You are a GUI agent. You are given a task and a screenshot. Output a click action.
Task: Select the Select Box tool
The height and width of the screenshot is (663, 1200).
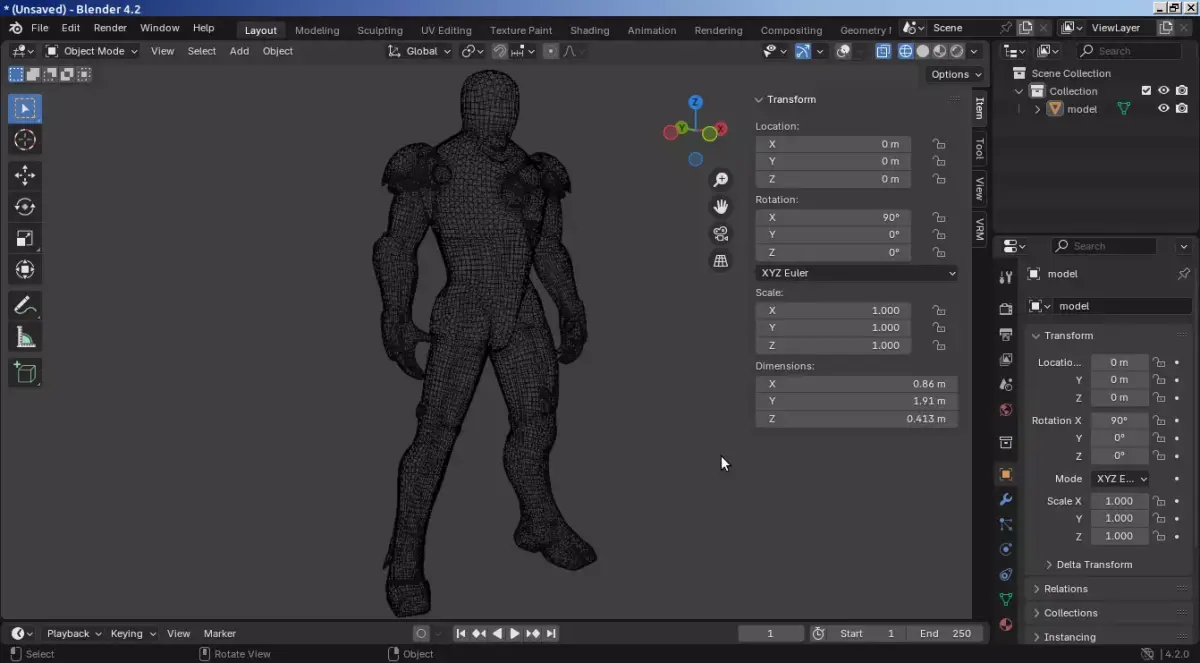[x=25, y=108]
